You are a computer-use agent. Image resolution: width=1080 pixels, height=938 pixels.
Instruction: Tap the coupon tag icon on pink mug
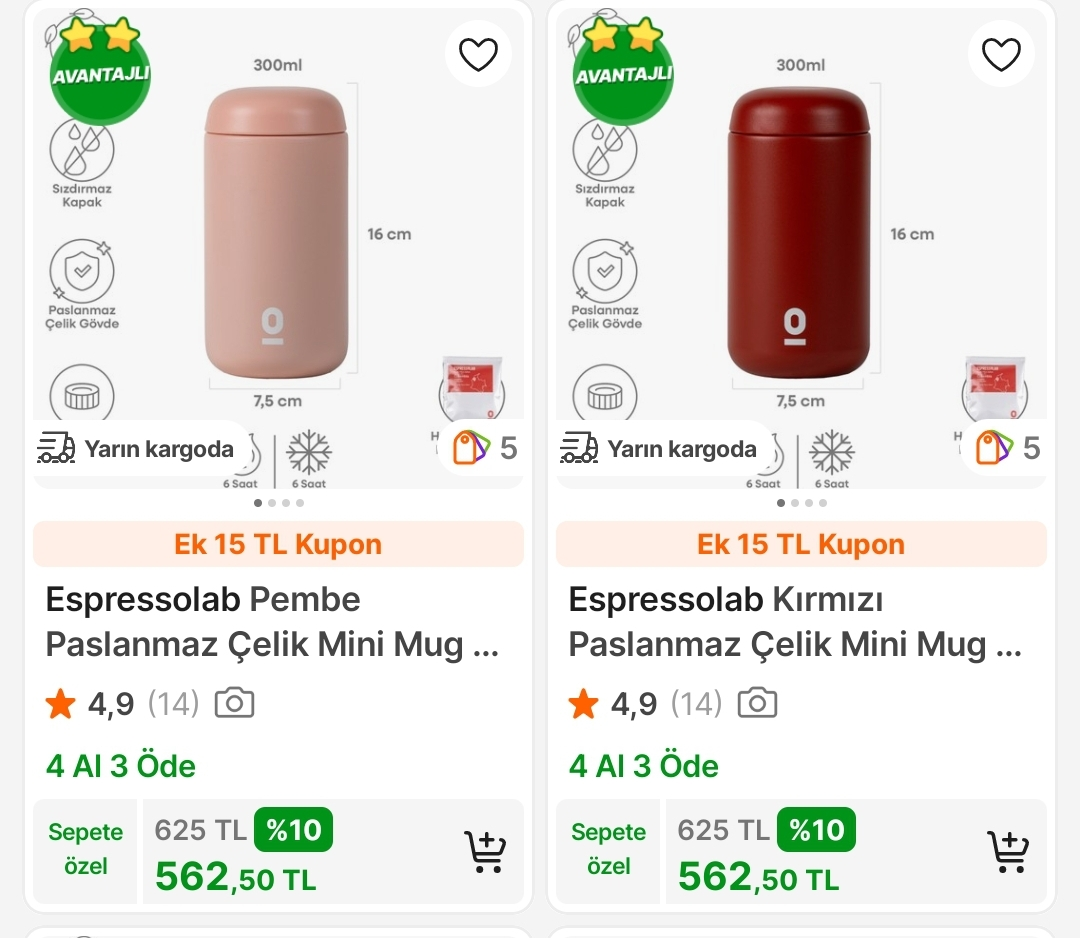point(469,447)
